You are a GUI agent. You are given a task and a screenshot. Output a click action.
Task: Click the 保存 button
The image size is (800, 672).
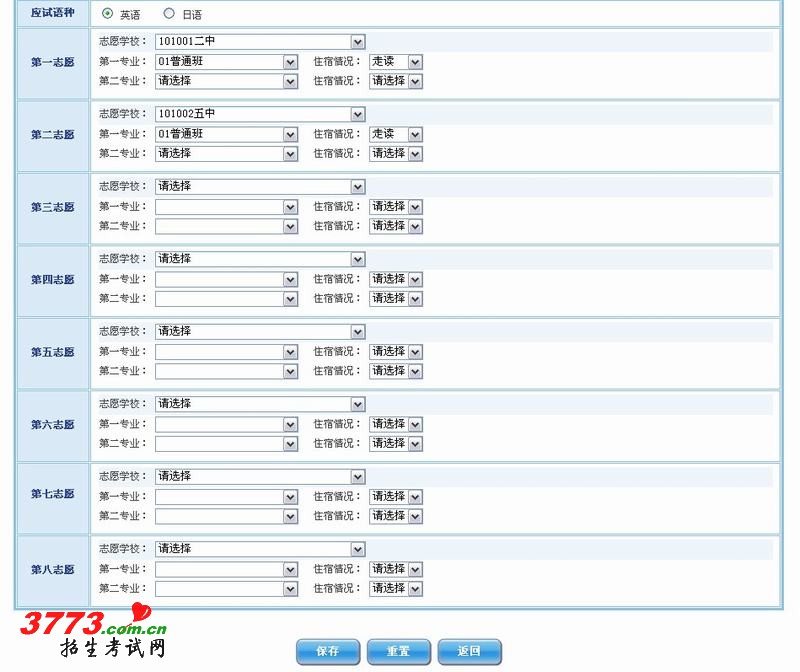pyautogui.click(x=328, y=651)
